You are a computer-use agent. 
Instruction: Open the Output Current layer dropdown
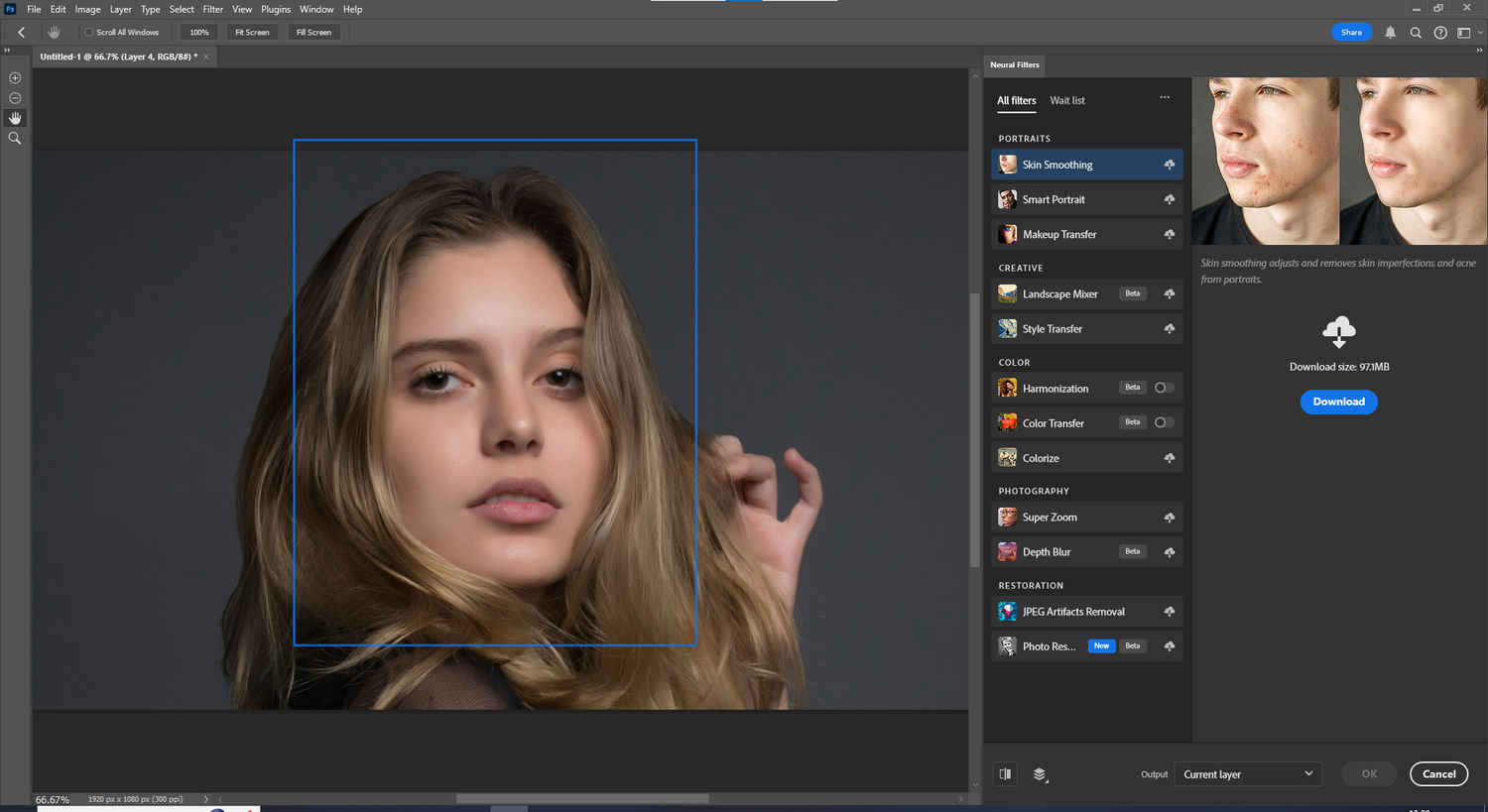click(x=1247, y=774)
